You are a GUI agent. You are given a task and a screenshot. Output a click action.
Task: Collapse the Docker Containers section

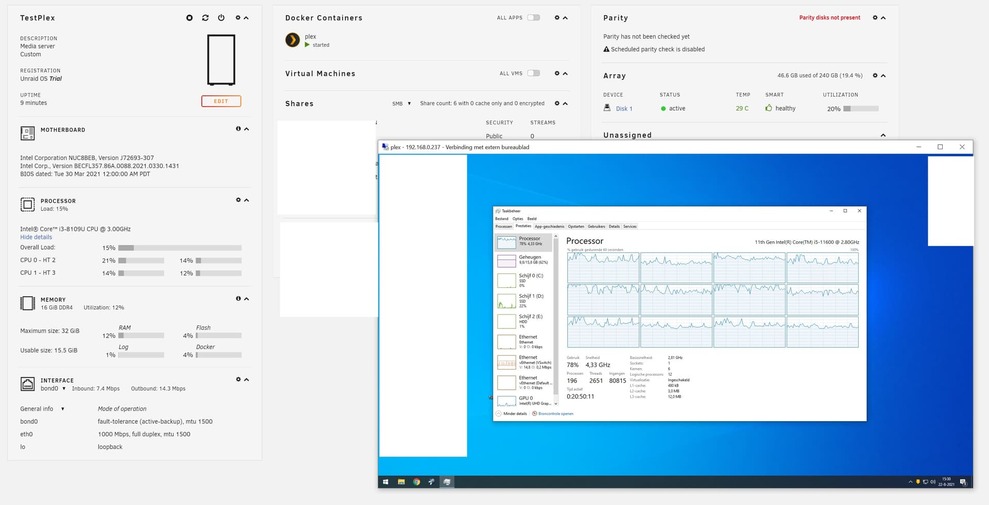565,18
